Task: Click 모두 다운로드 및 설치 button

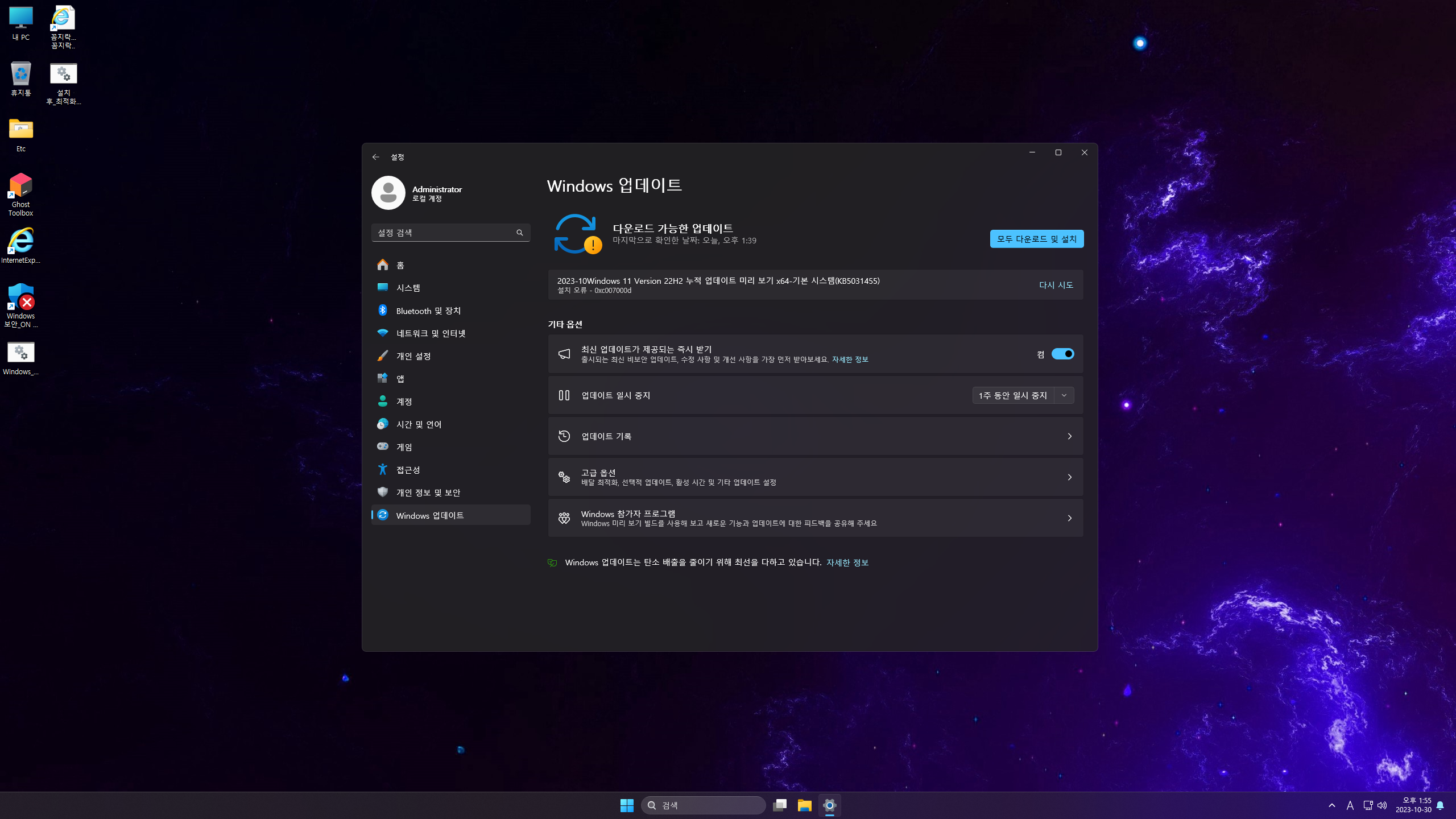Action: (1036, 239)
